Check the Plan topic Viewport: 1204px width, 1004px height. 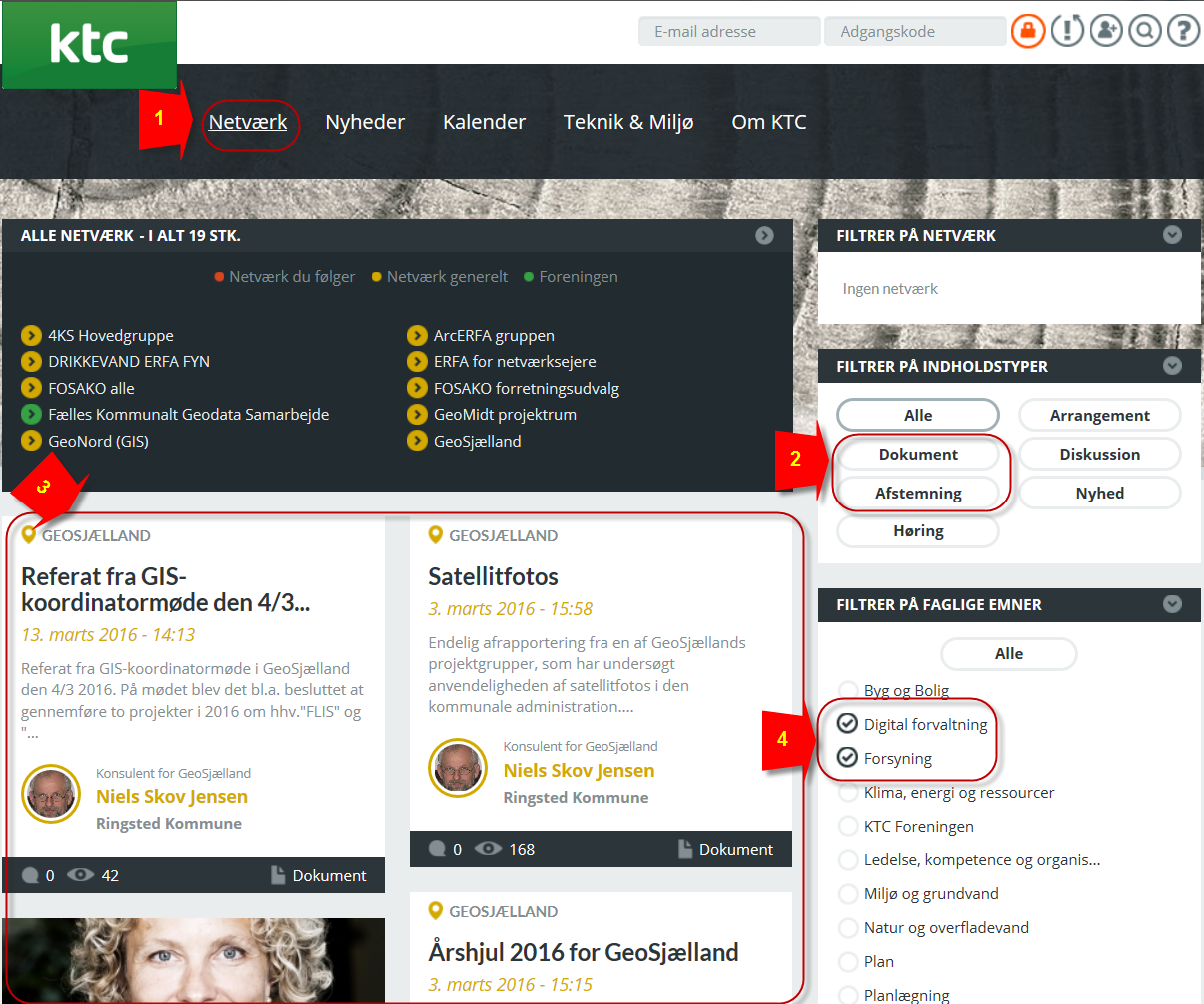848,961
